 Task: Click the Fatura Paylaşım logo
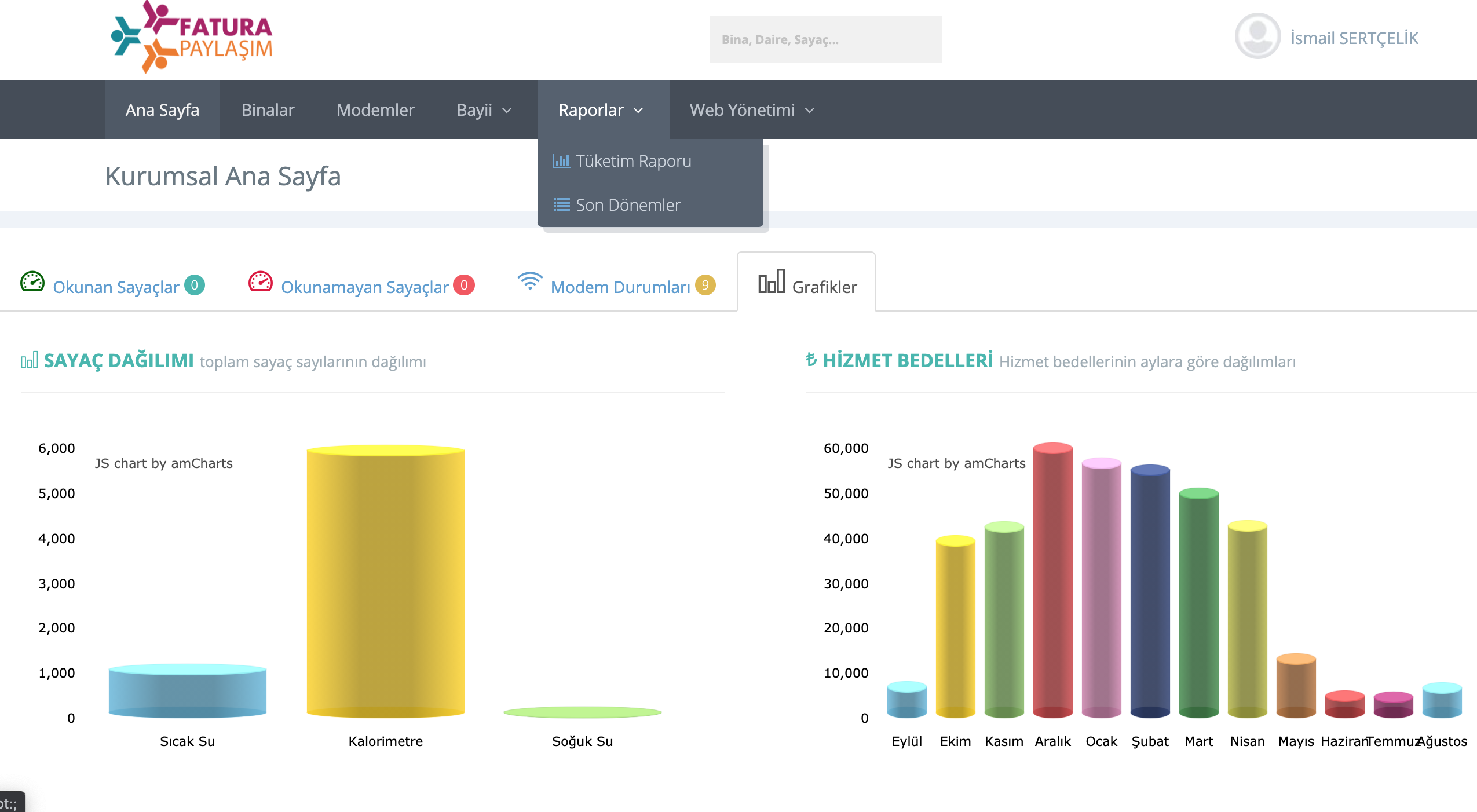(192, 36)
